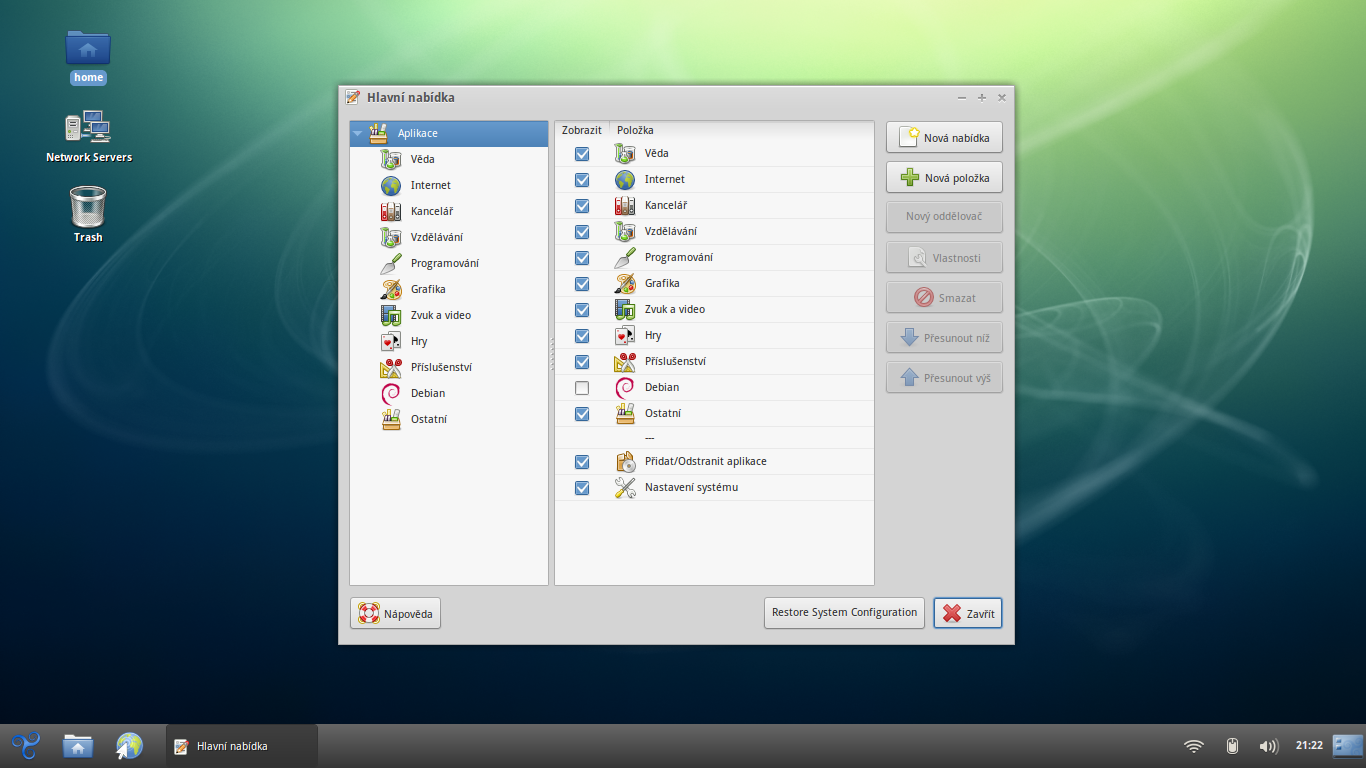Uncheck the Vzdělávání visibility checkbox
The width and height of the screenshot is (1366, 768).
pos(582,232)
